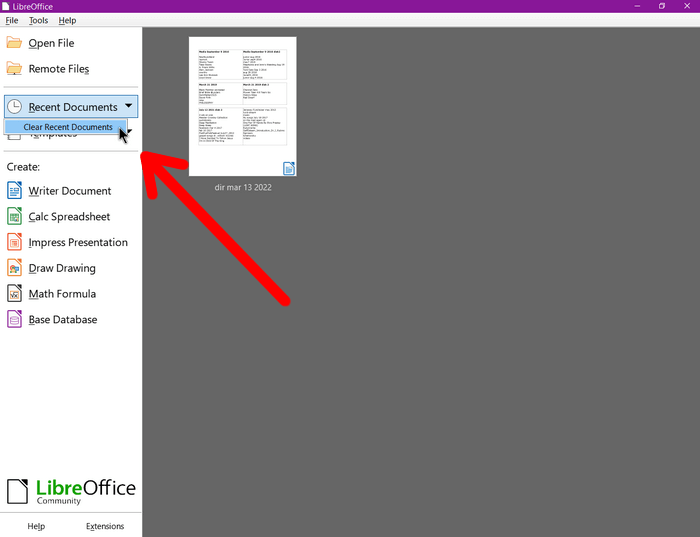Click the Help button at bottom
The image size is (700, 537).
[x=36, y=526]
